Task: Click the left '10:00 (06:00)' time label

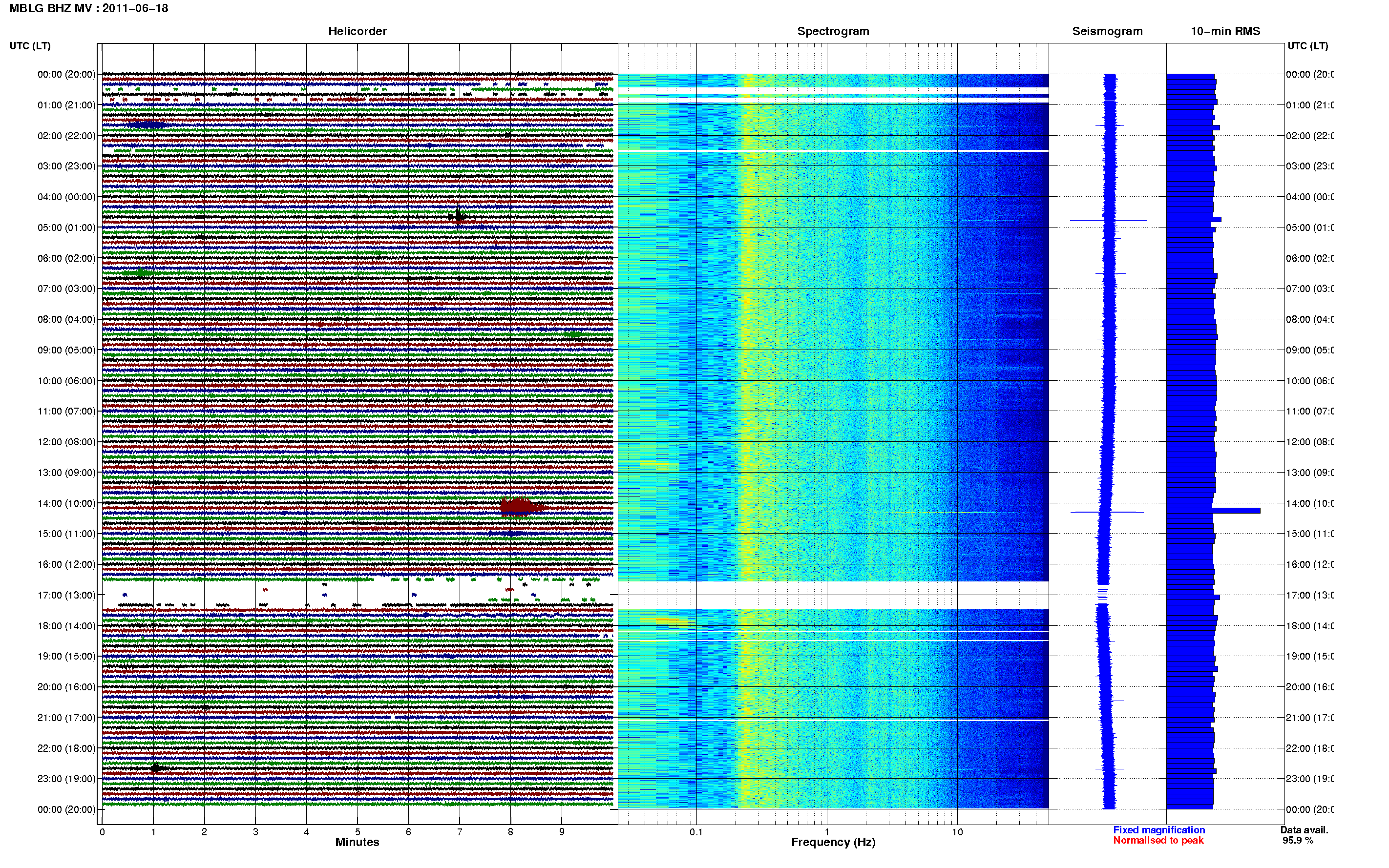Action: [x=66, y=381]
